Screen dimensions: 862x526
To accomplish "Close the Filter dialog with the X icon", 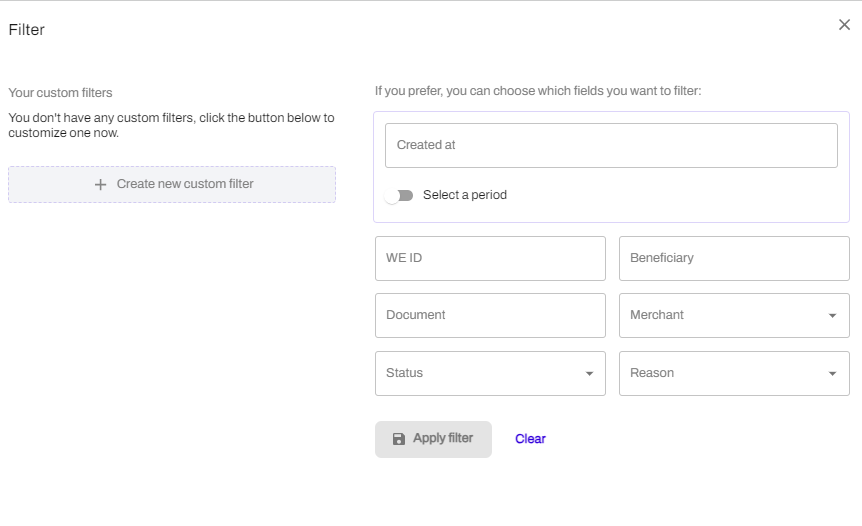I will [844, 25].
